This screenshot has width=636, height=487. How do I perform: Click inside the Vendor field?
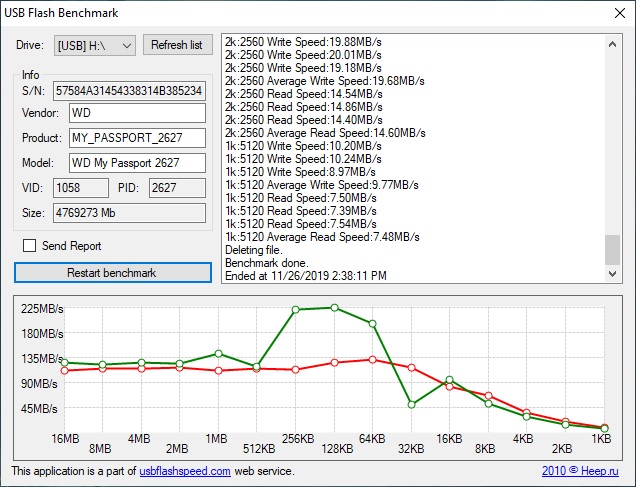[137, 113]
